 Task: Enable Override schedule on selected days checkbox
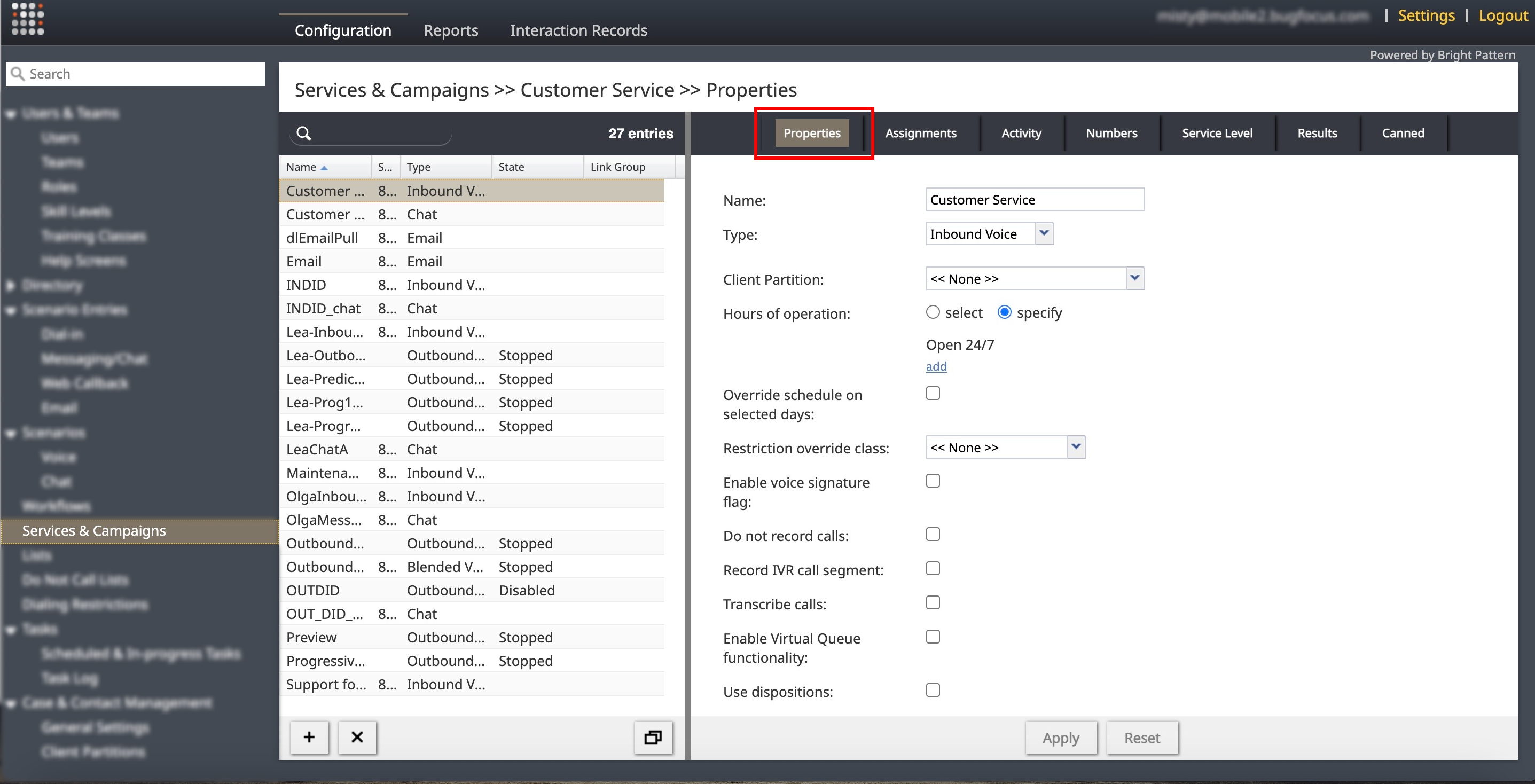(x=933, y=393)
